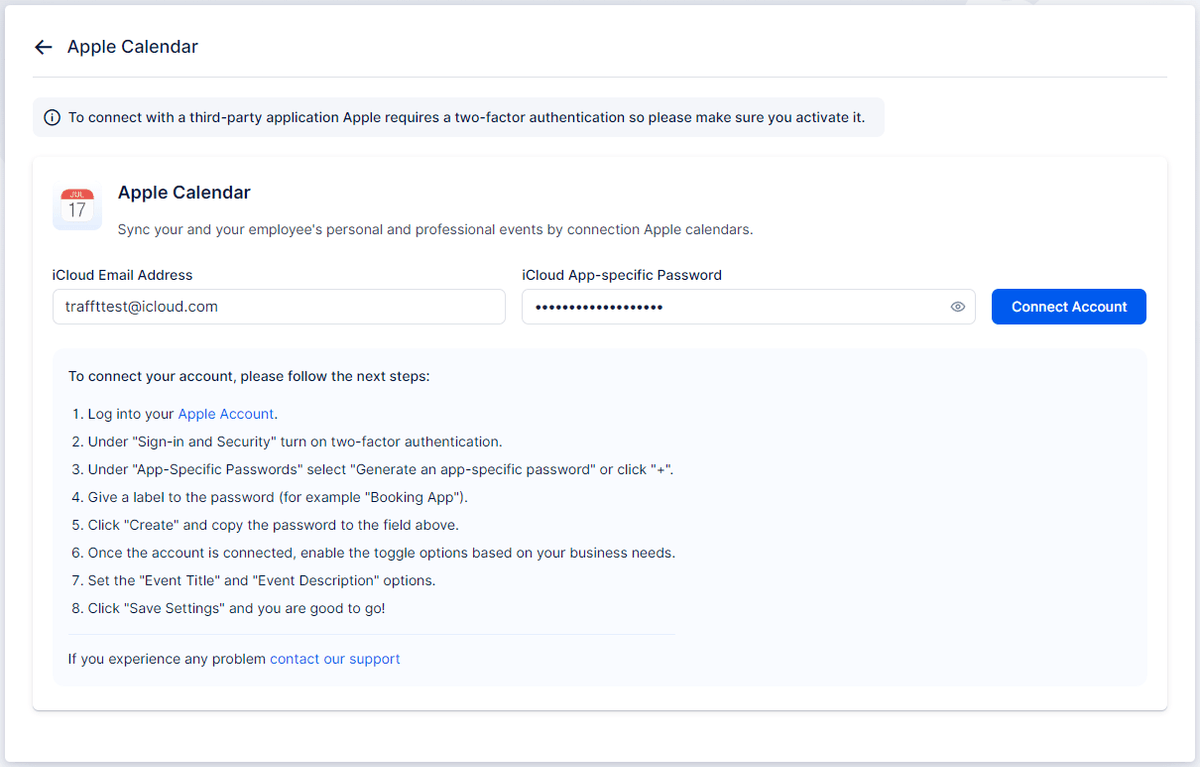This screenshot has height=767, width=1200.
Task: Click the iCloud App-specific Password label
Action: pyautogui.click(x=621, y=275)
